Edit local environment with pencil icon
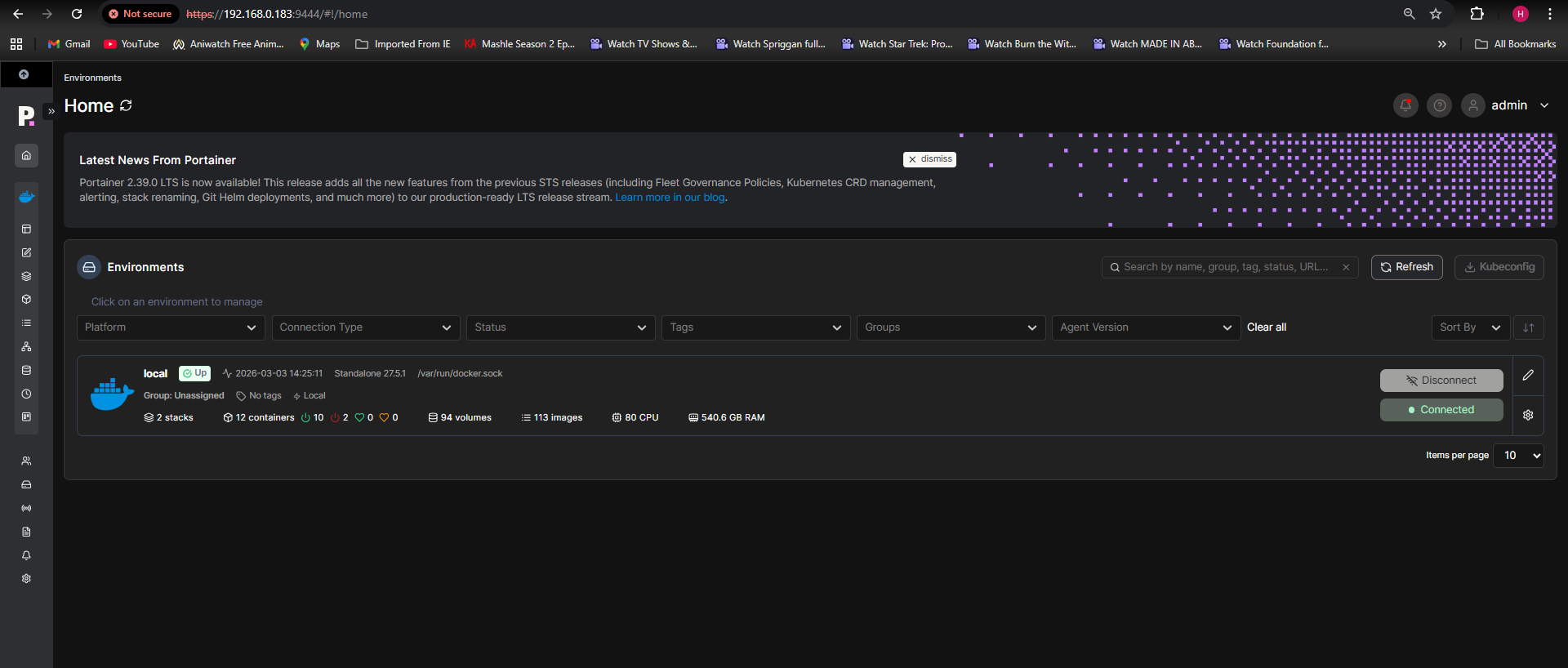Screen dimensions: 1568x668 [x=1528, y=376]
